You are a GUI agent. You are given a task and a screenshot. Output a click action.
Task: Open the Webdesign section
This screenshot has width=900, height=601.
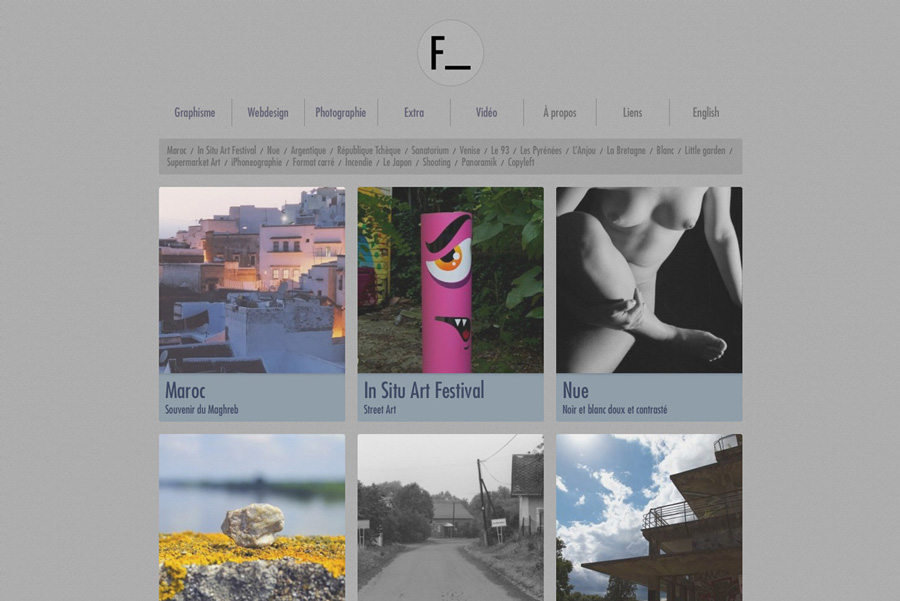pos(267,113)
